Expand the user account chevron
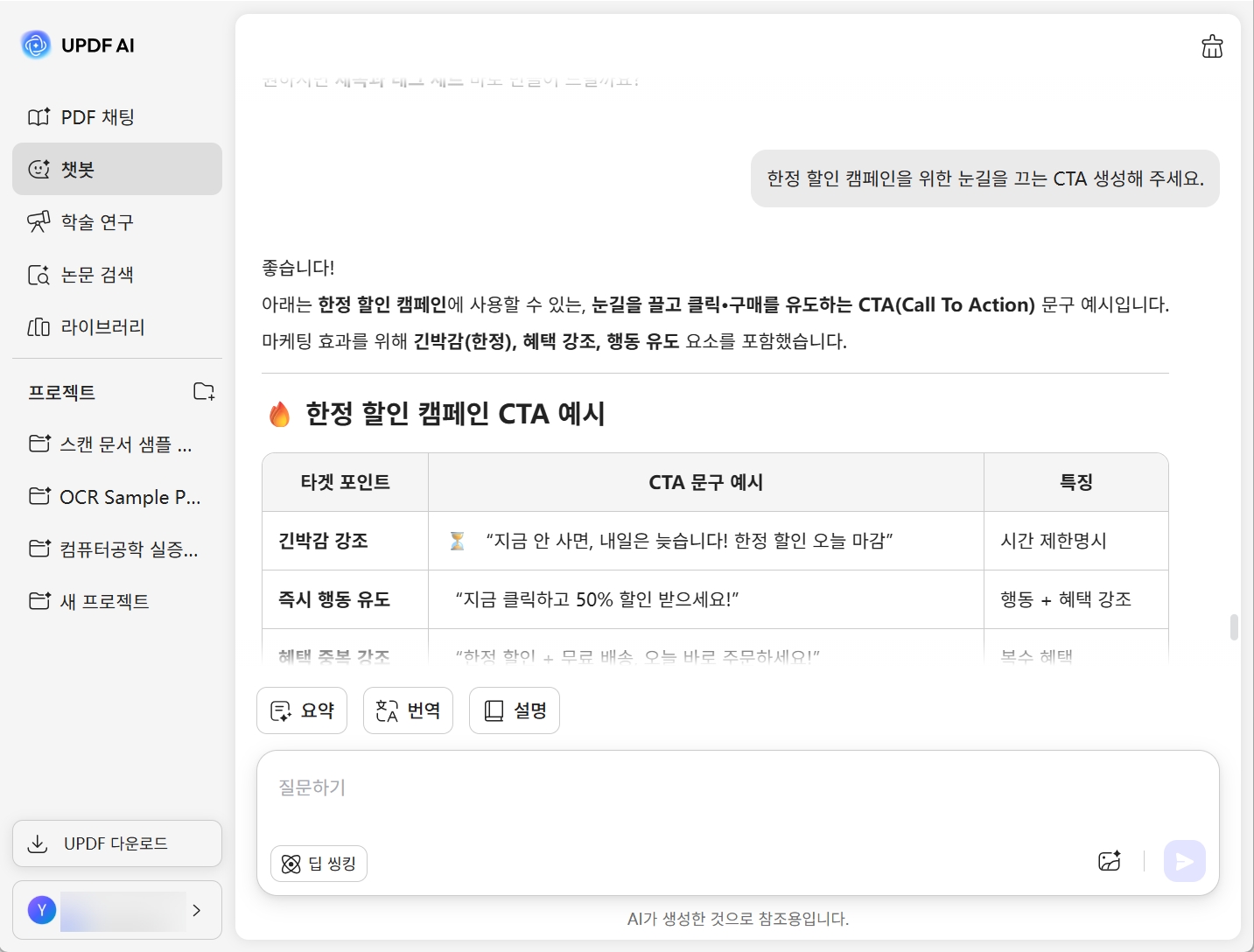Image resolution: width=1254 pixels, height=952 pixels. point(197,910)
